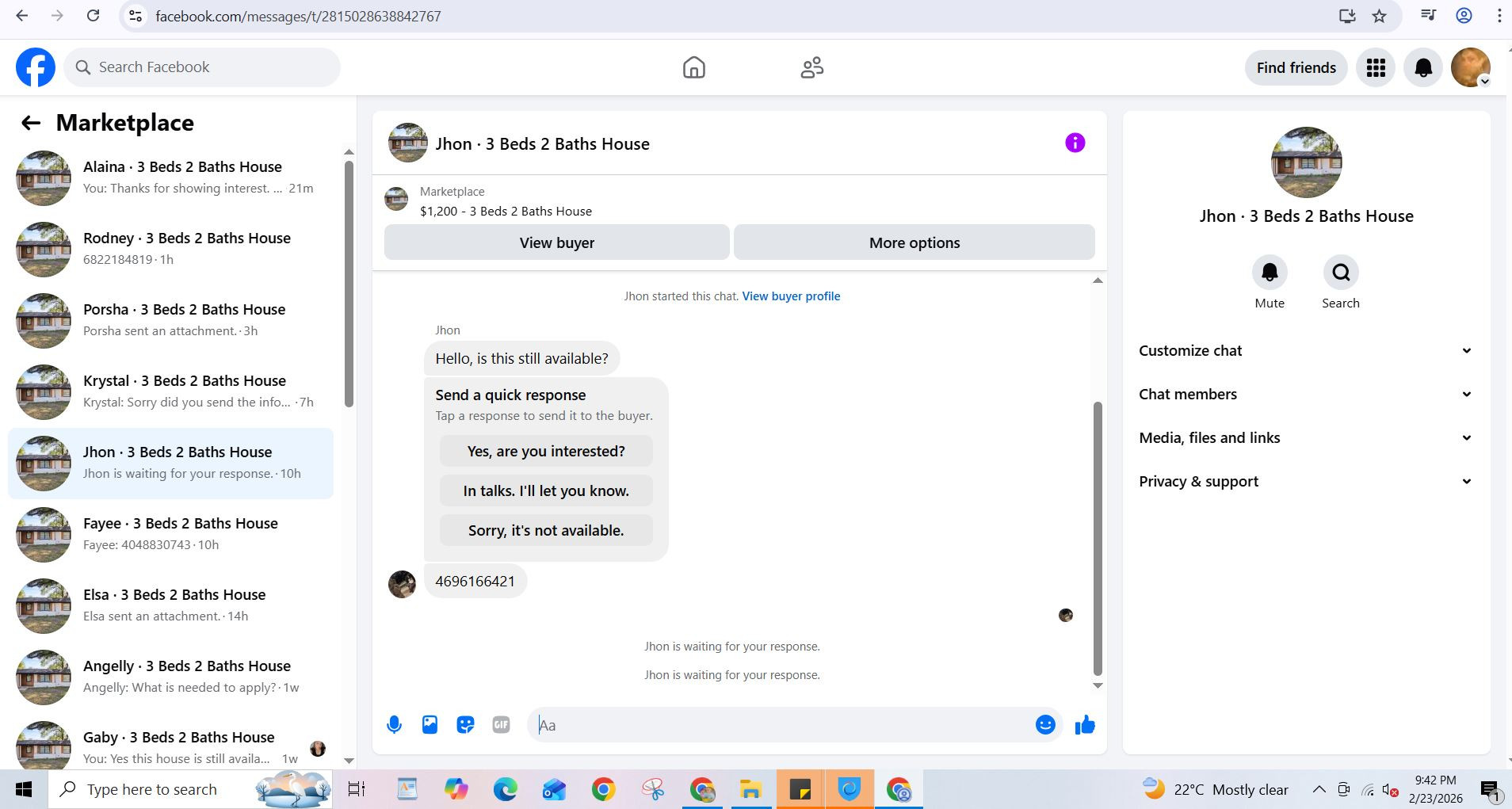Screen dimensions: 1512x809
Task: Open the Friends icon in top navigation
Action: point(812,67)
